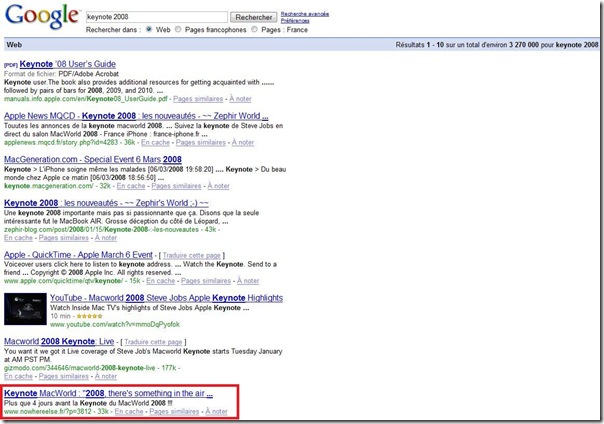The image size is (604, 424).
Task: Select the Pages francophones radio button
Action: [178, 29]
